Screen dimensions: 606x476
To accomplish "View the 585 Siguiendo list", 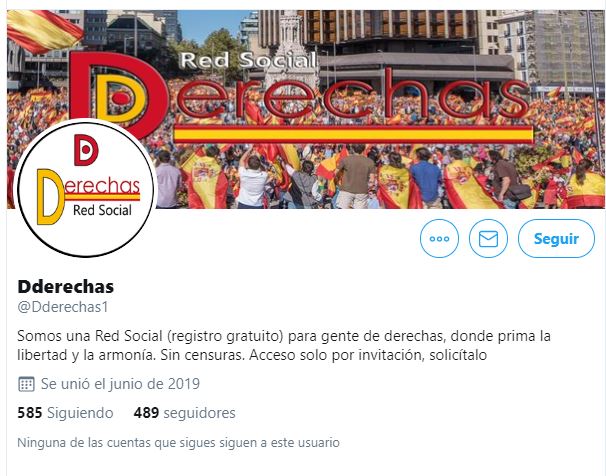I will (x=65, y=413).
